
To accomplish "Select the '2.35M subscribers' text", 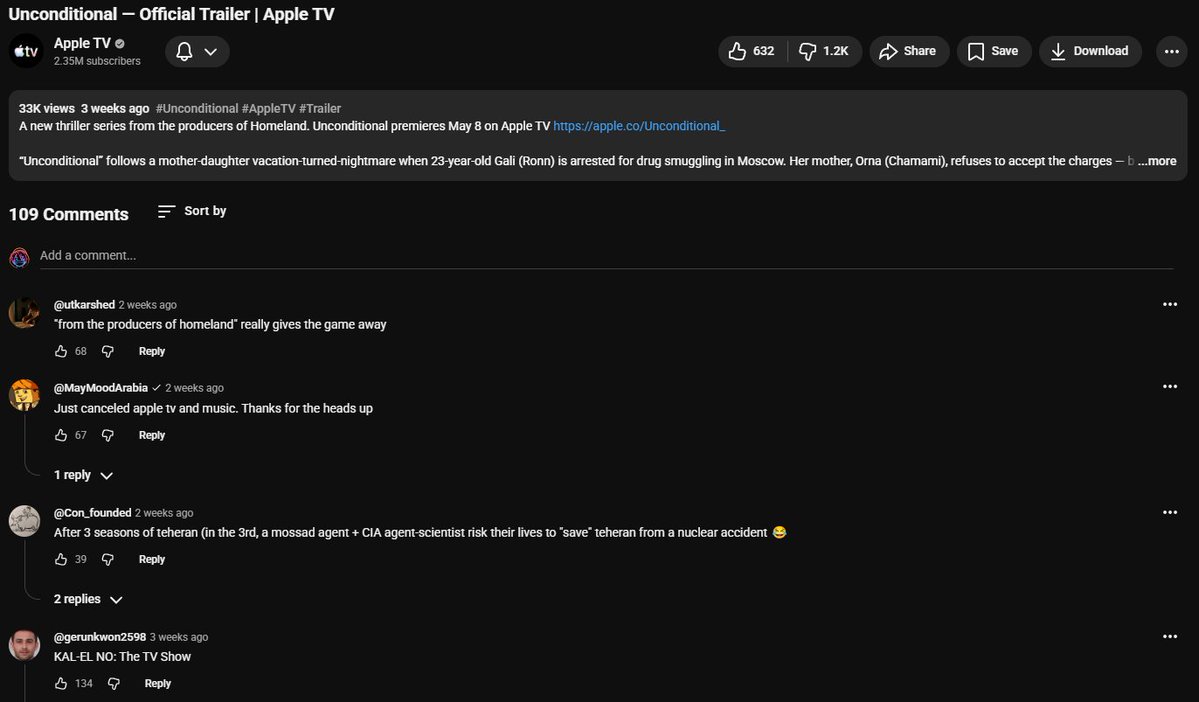I will (97, 61).
